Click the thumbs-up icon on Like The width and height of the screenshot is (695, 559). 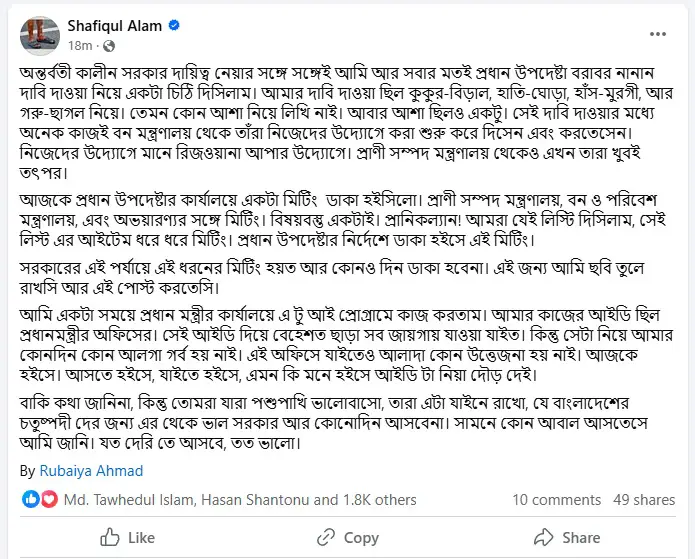click(109, 538)
